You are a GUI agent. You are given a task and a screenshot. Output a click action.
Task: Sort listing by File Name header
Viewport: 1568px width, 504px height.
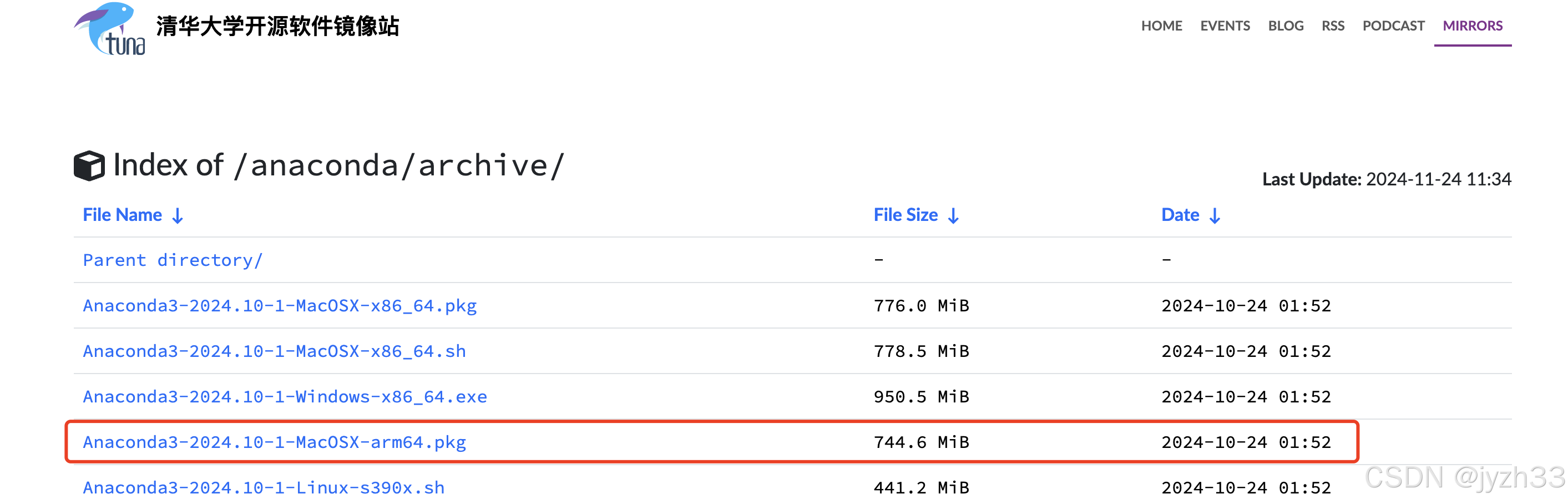(x=123, y=215)
